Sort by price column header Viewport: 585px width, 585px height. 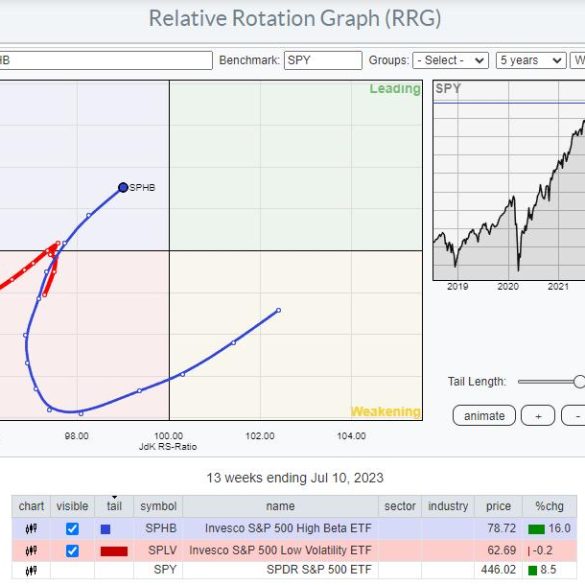498,506
